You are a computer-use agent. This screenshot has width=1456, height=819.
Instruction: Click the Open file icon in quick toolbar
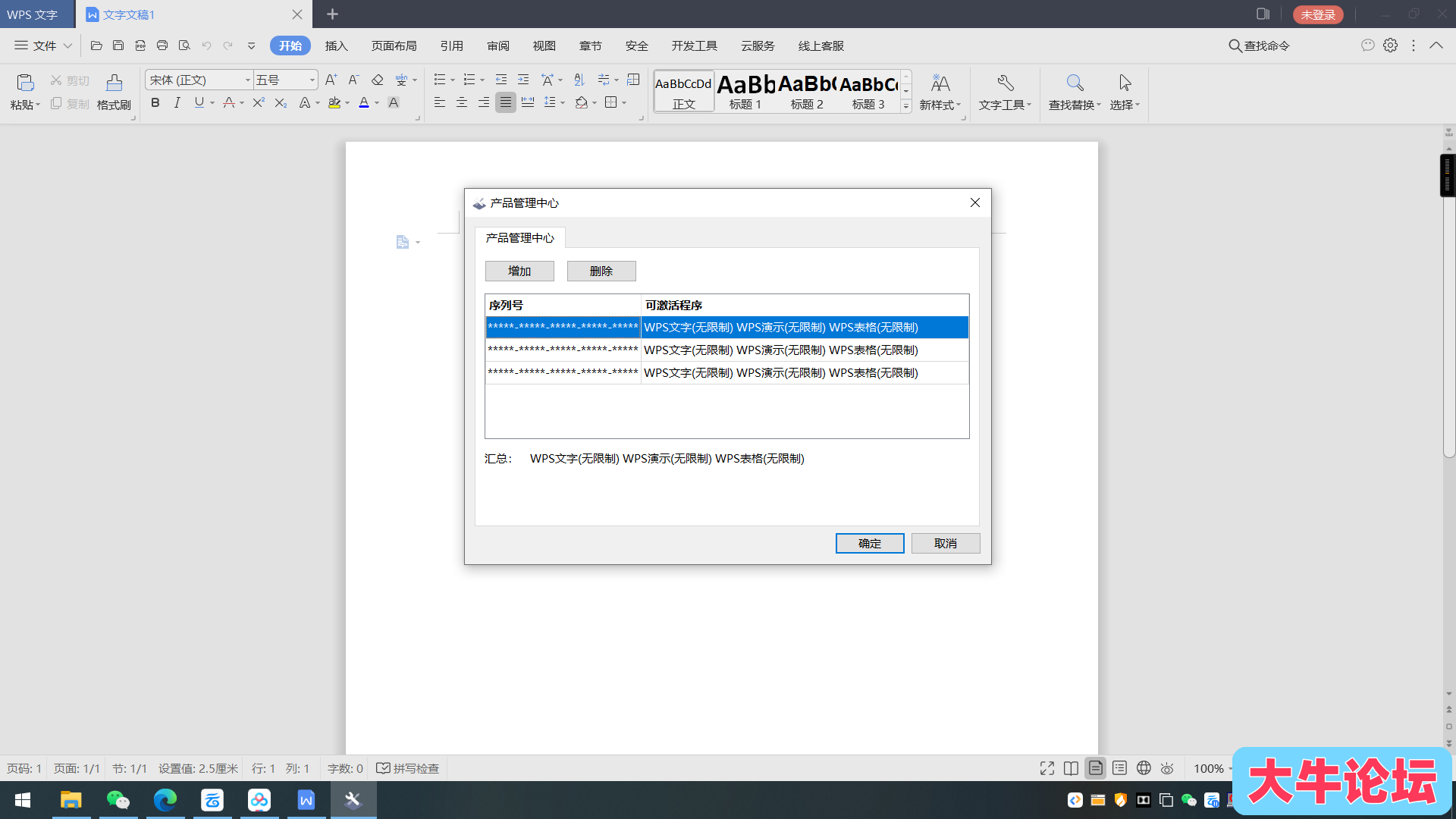96,45
